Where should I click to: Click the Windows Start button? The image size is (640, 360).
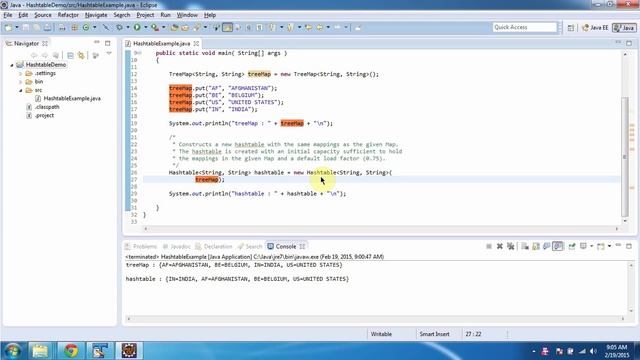click(13, 351)
